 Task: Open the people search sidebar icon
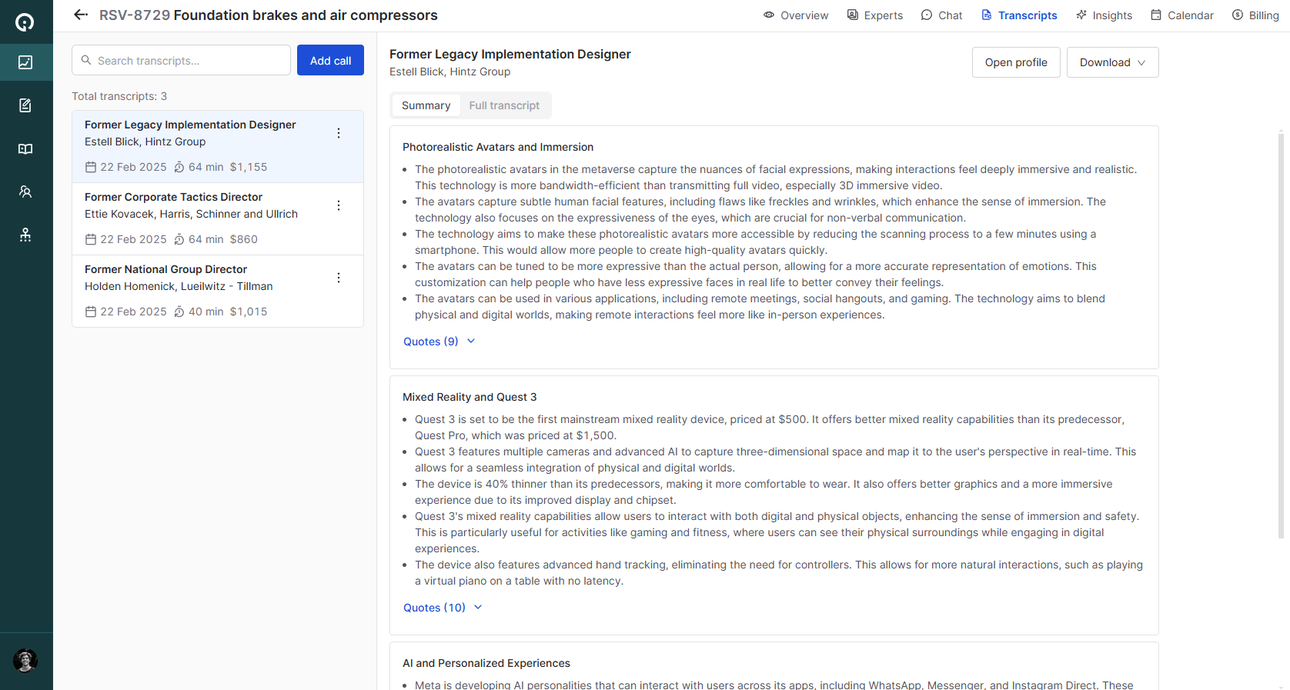point(26,192)
